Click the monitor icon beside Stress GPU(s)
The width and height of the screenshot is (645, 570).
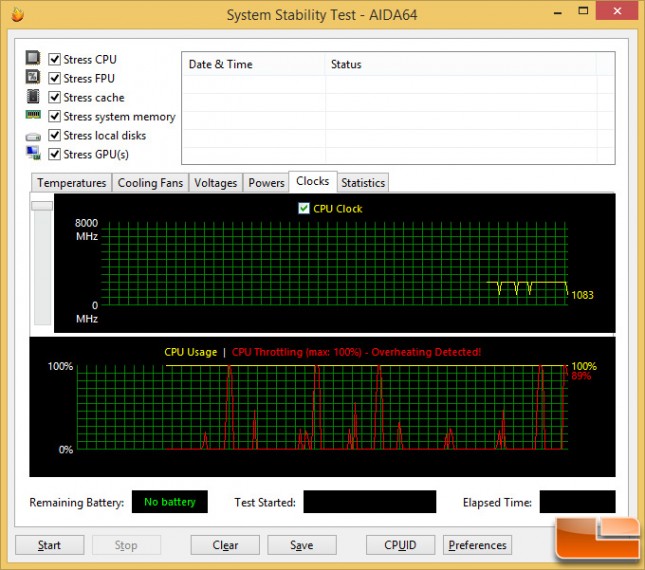[x=33, y=153]
